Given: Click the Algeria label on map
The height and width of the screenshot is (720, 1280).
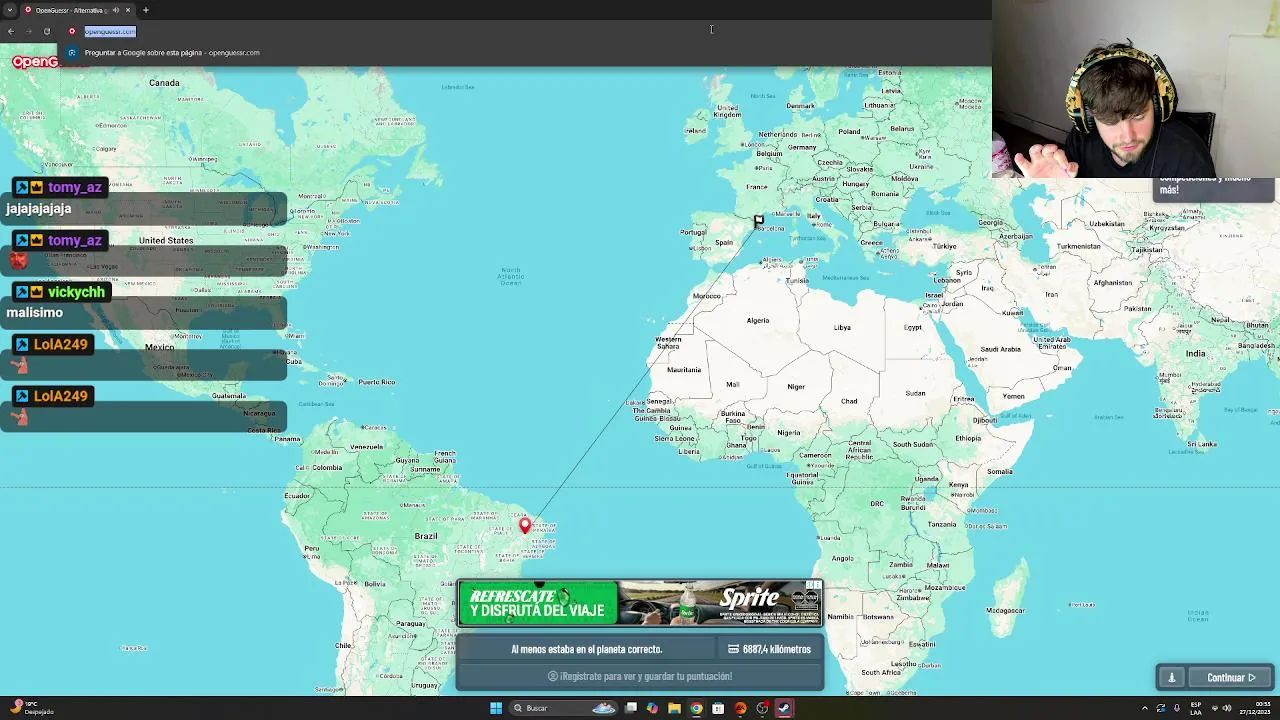Looking at the screenshot, I should pyautogui.click(x=758, y=320).
